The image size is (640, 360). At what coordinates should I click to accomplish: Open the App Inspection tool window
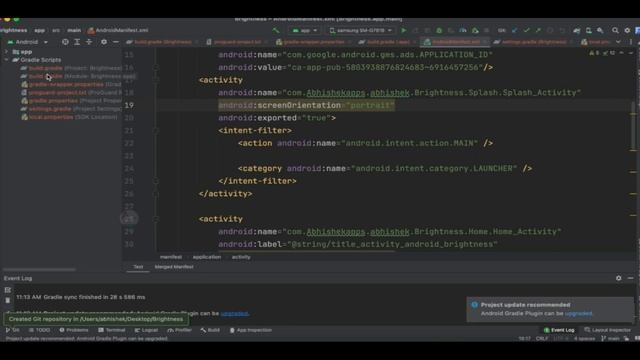[x=251, y=330]
